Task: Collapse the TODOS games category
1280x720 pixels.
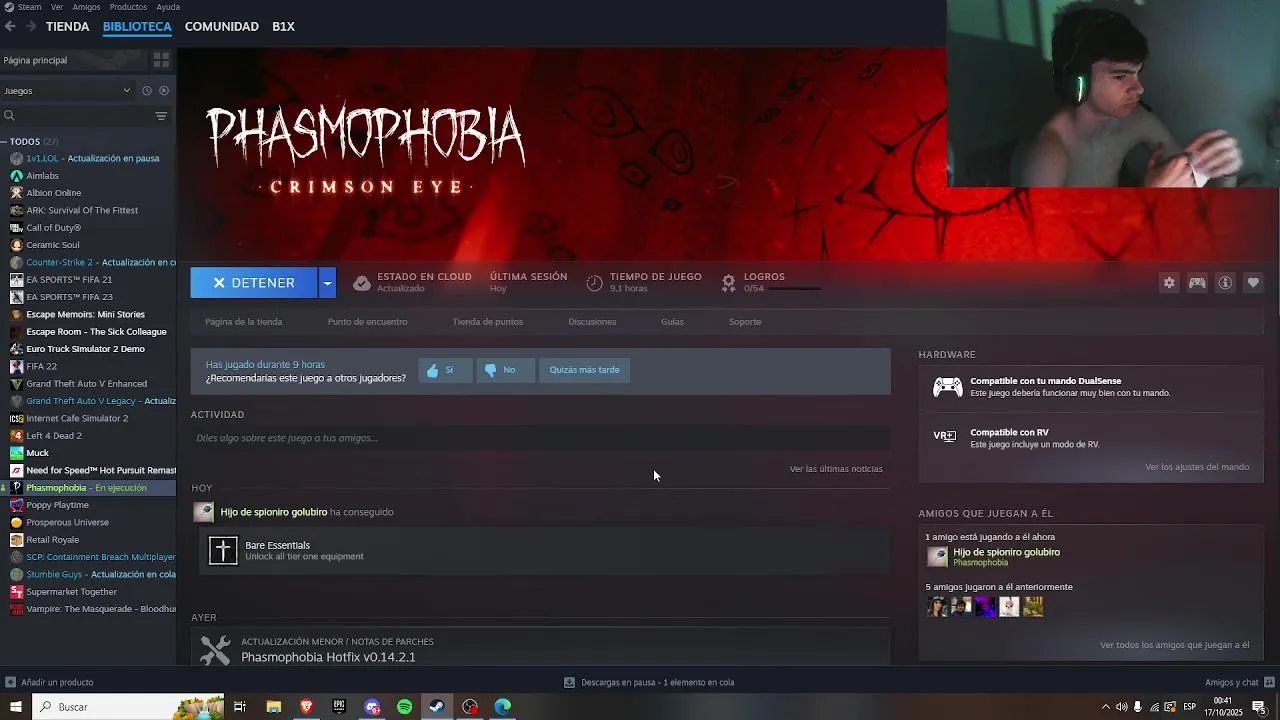Action: coord(5,142)
